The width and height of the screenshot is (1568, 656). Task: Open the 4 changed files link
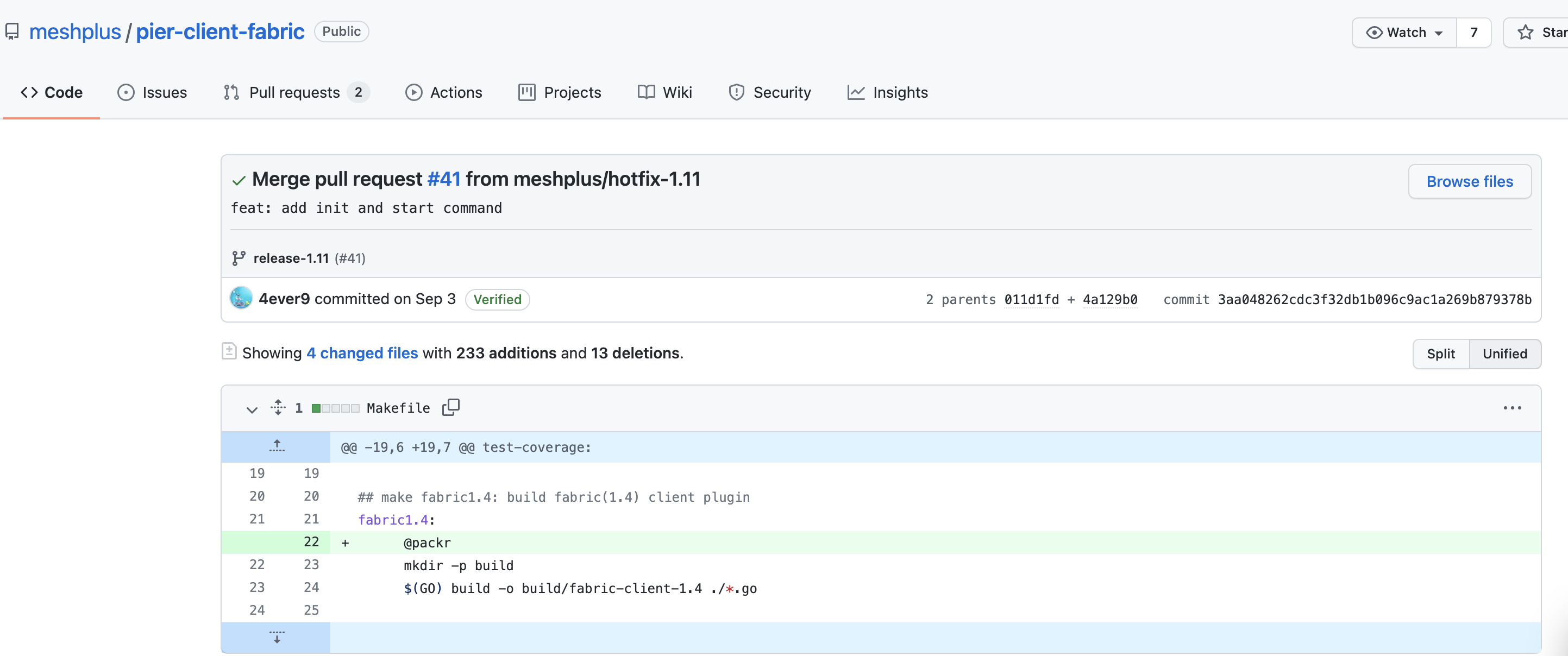[x=361, y=353]
